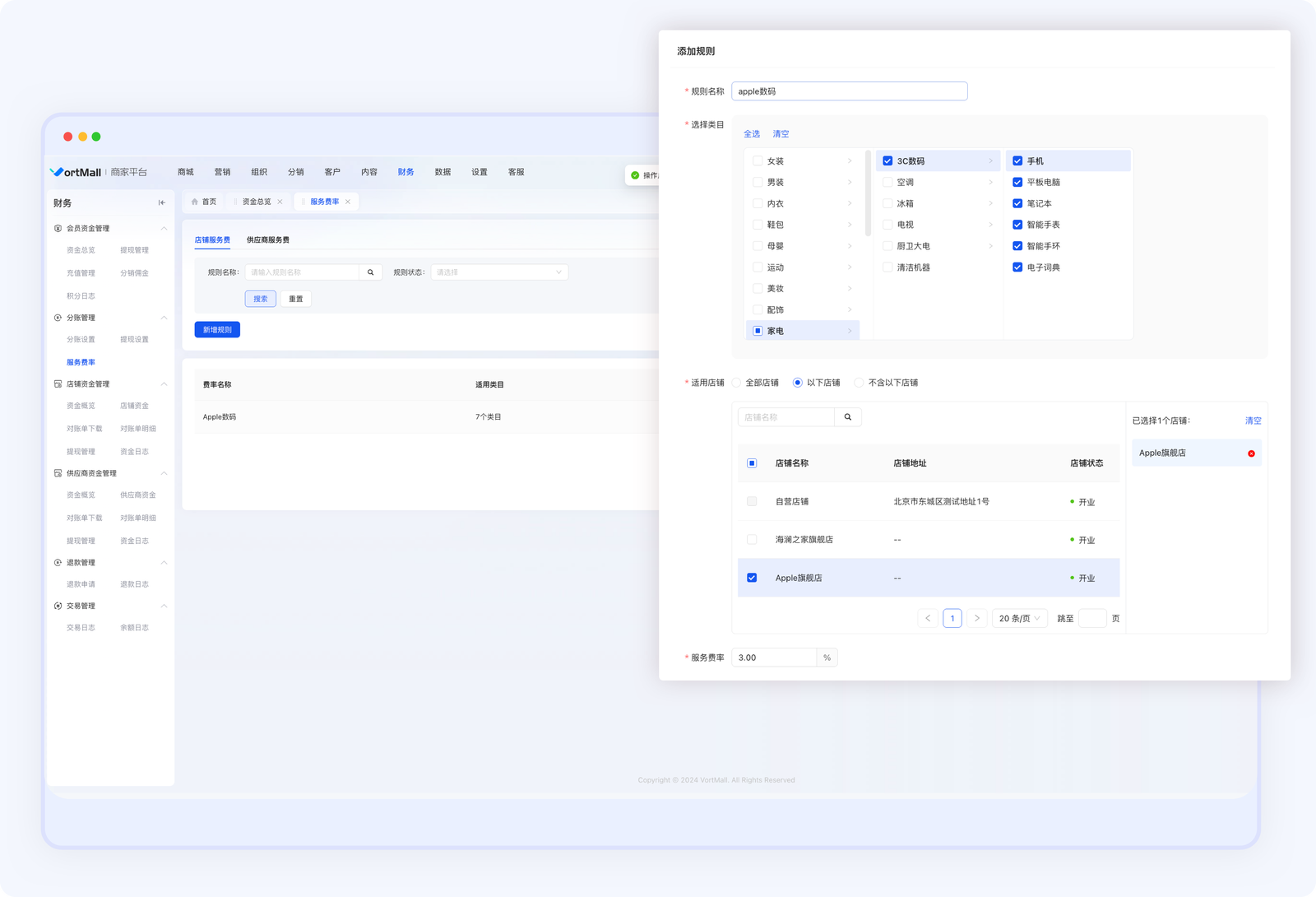This screenshot has width=1316, height=897.
Task: Close the 资金总览 tab with its X icon
Action: pyautogui.click(x=280, y=202)
